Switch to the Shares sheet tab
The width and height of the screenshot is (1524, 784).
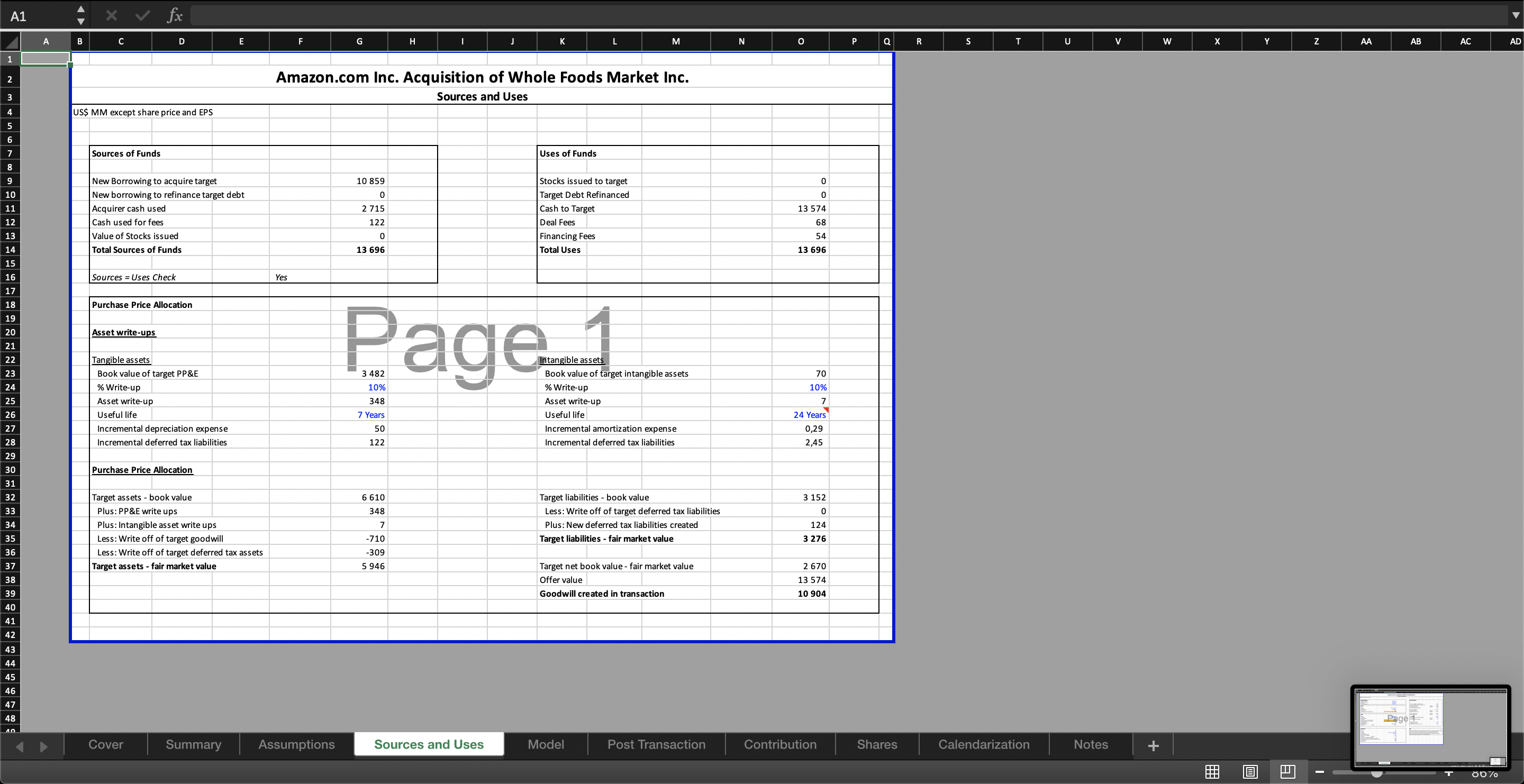pos(877,744)
